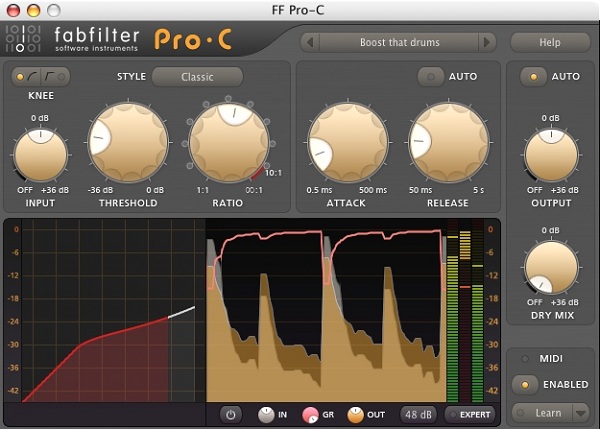The height and width of the screenshot is (429, 600).
Task: Click the output level meters
Action: 465,311
